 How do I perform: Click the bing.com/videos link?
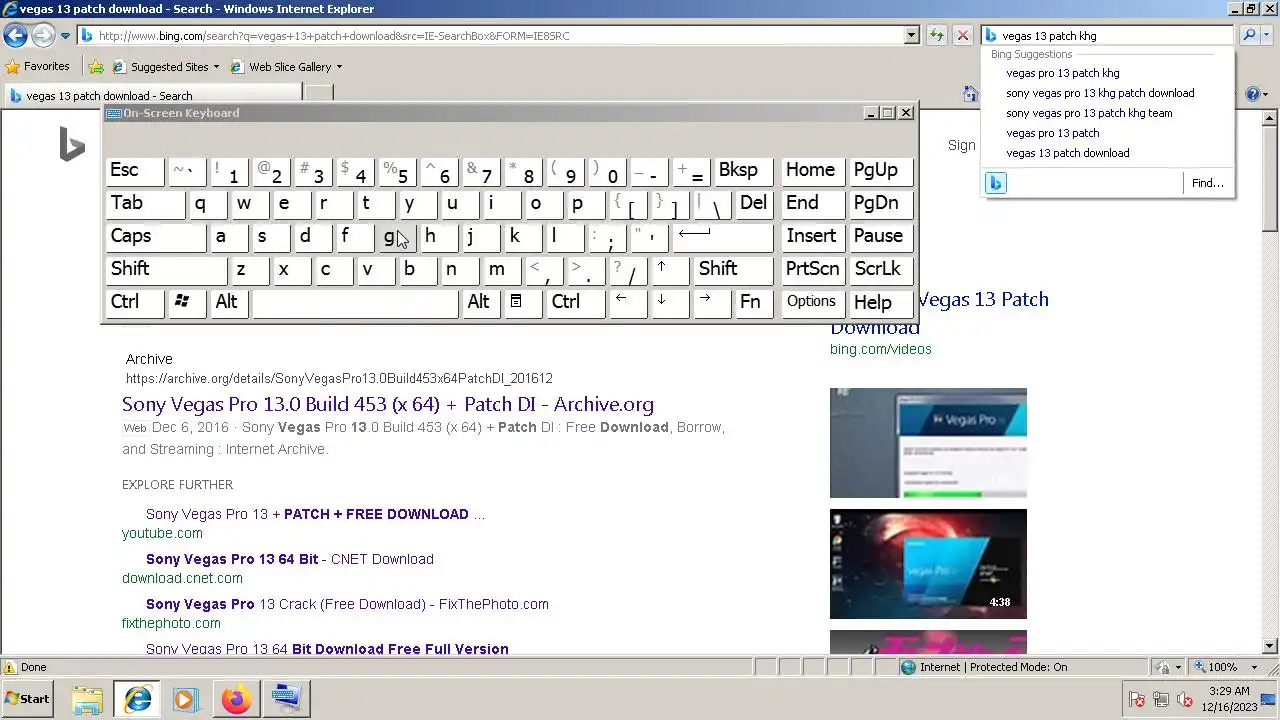tap(880, 349)
